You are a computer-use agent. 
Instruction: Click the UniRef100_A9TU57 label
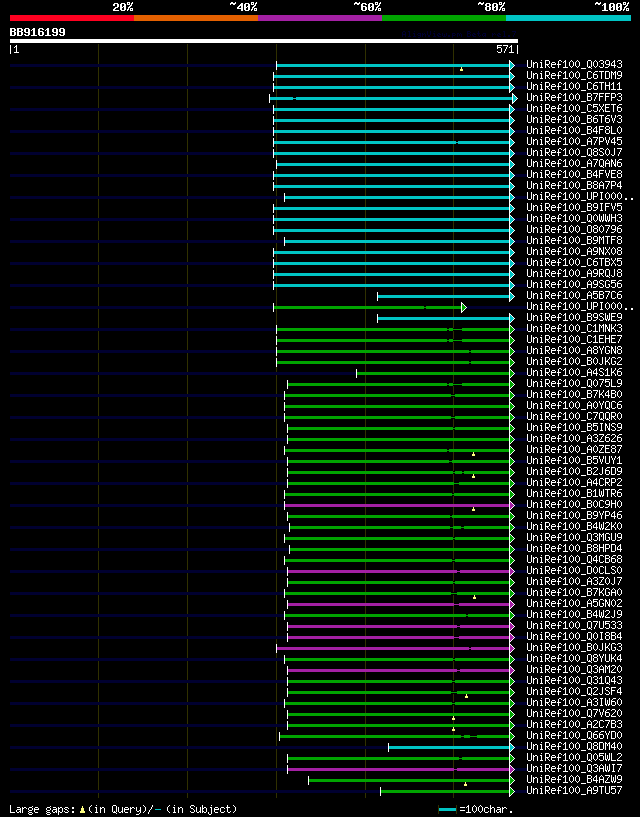click(574, 790)
